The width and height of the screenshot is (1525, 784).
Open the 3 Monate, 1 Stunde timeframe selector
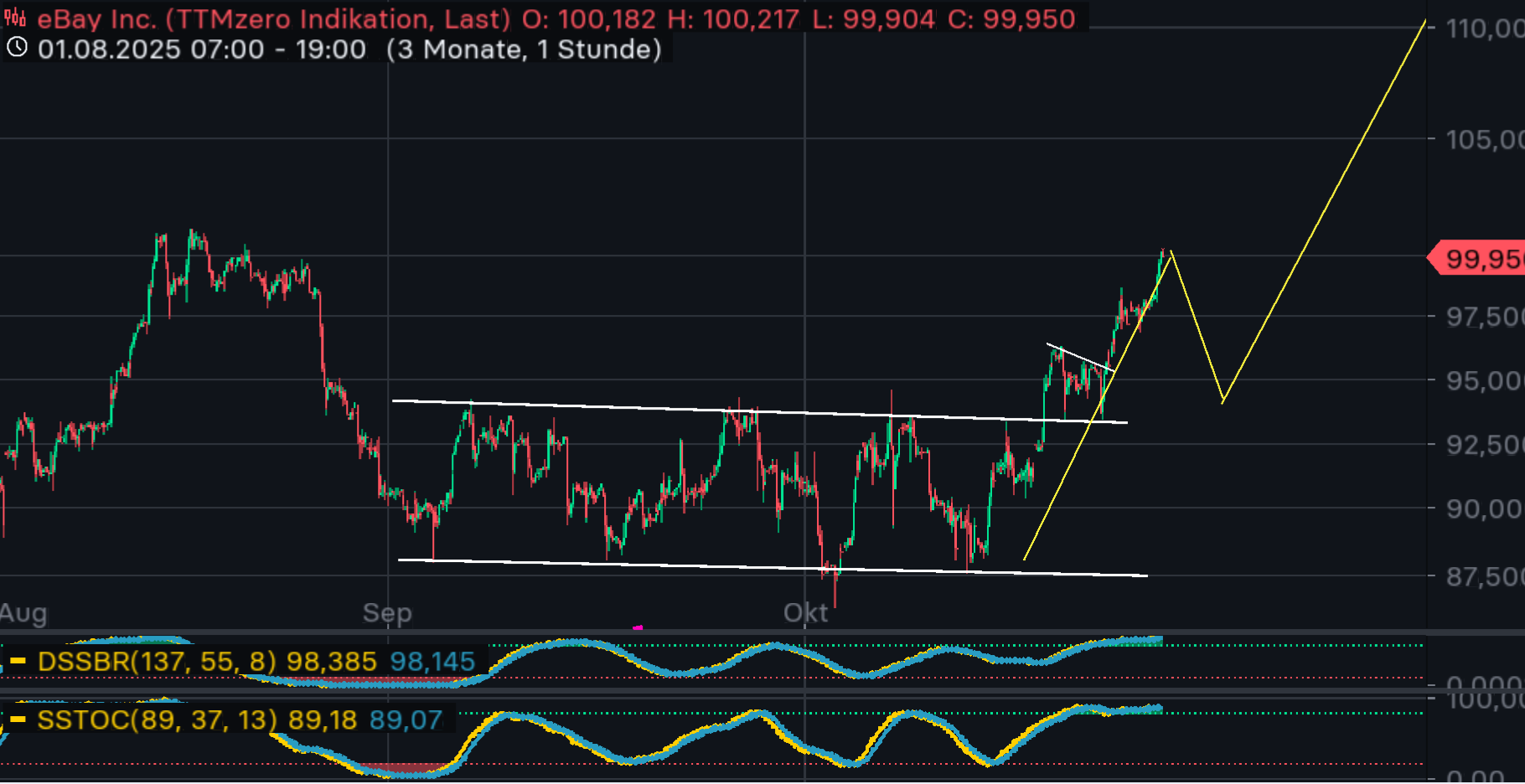[524, 49]
